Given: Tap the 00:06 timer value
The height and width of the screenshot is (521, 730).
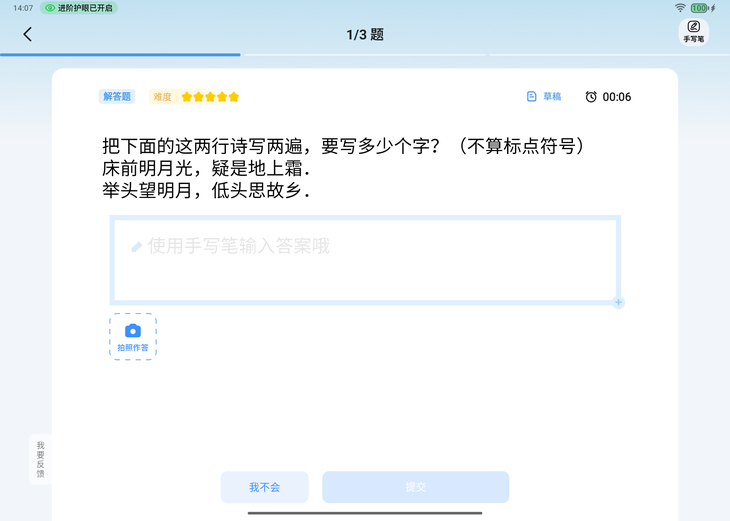Looking at the screenshot, I should pos(617,97).
